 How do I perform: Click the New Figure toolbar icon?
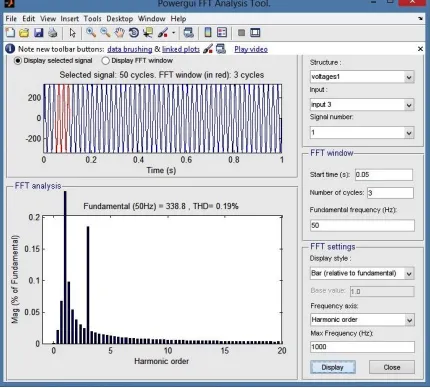[10, 32]
